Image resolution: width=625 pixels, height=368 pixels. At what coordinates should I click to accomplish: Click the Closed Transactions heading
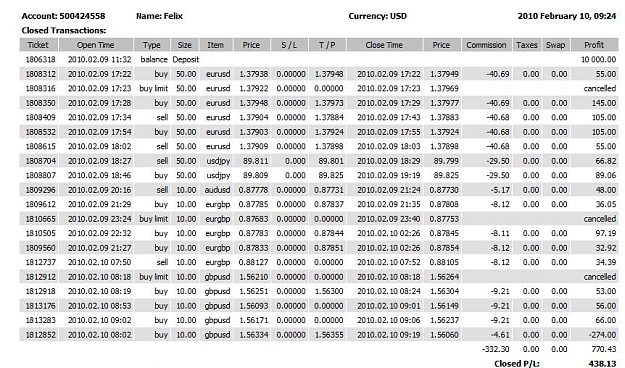click(x=64, y=31)
